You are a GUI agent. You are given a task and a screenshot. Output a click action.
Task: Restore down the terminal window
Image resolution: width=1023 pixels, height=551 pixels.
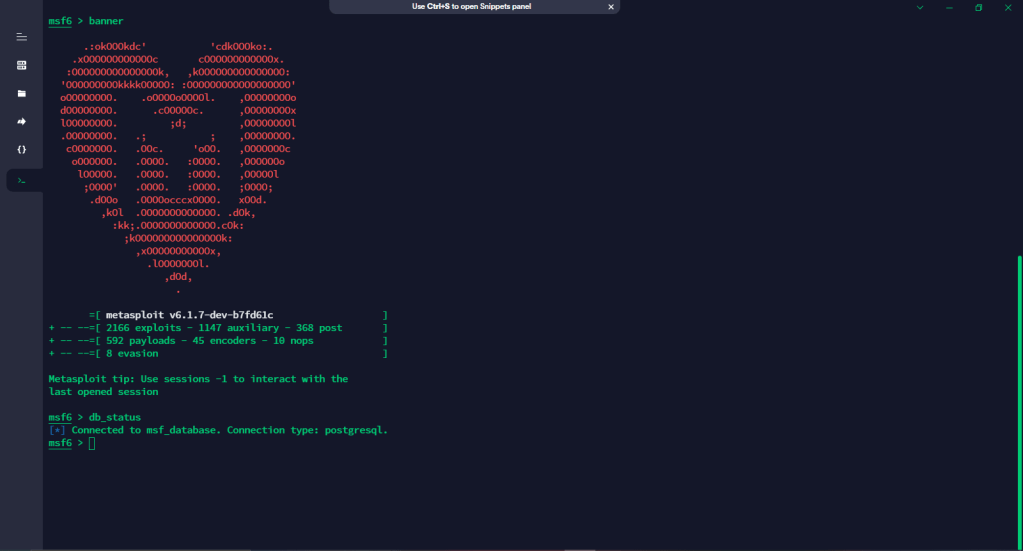coord(978,8)
